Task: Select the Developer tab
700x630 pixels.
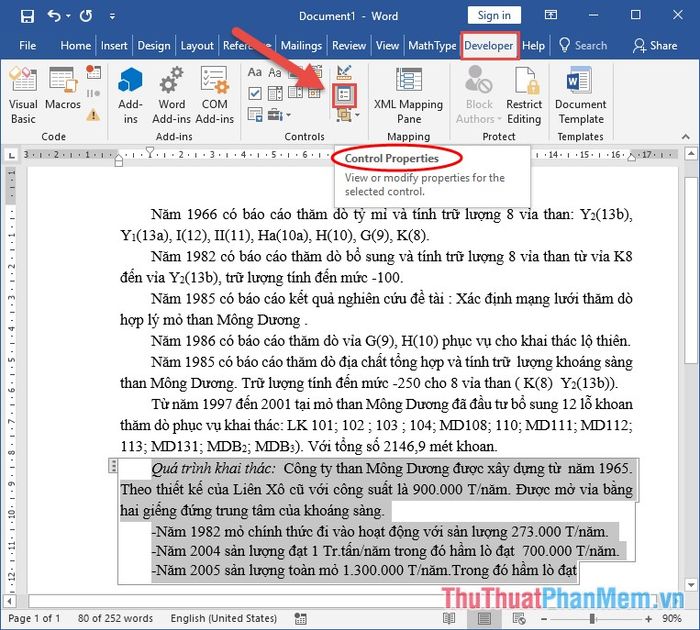Action: tap(489, 46)
